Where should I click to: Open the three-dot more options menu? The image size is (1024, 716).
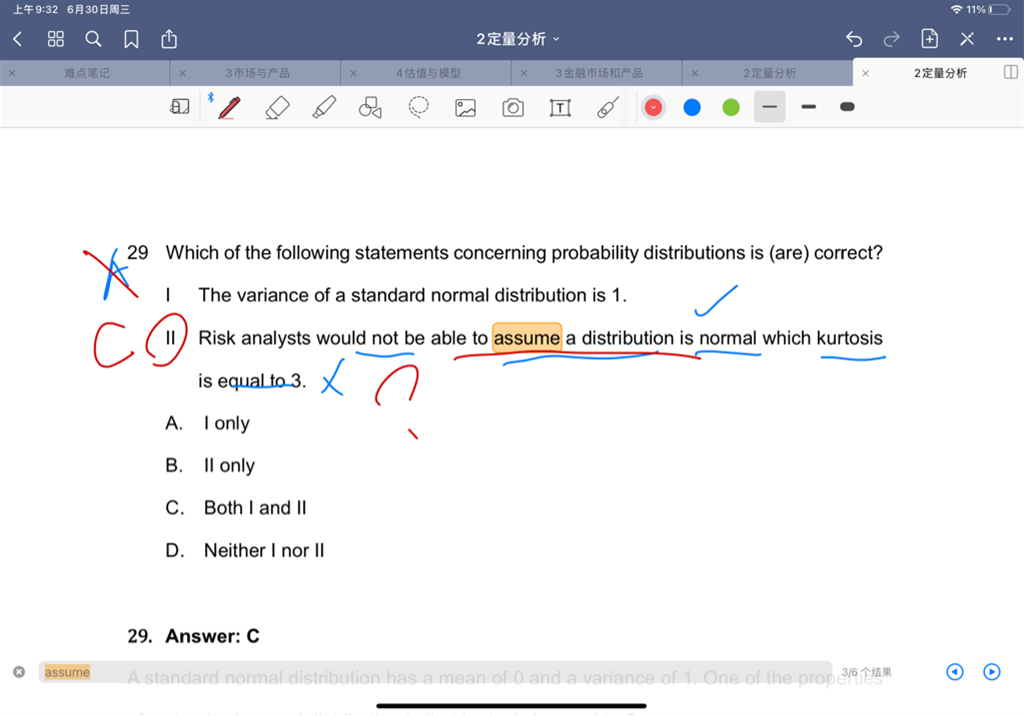point(1004,39)
